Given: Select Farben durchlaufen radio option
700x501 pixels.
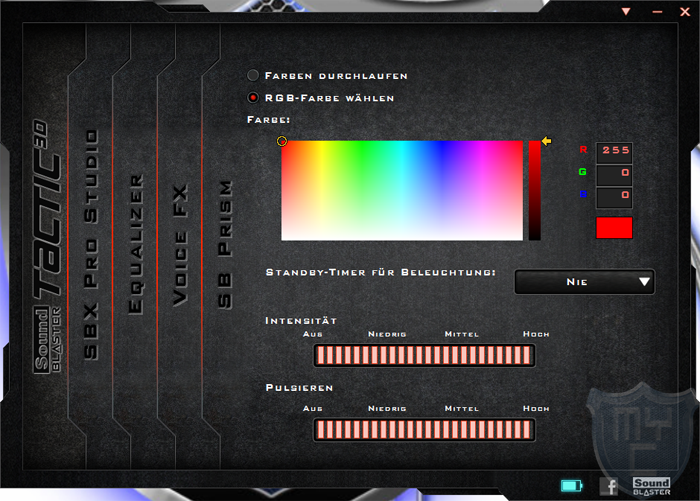Looking at the screenshot, I should [253, 75].
